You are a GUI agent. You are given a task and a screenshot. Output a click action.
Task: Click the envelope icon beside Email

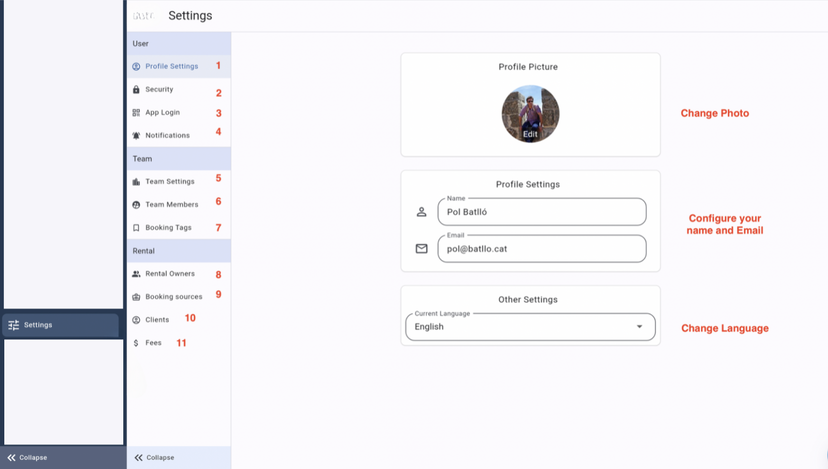point(421,249)
